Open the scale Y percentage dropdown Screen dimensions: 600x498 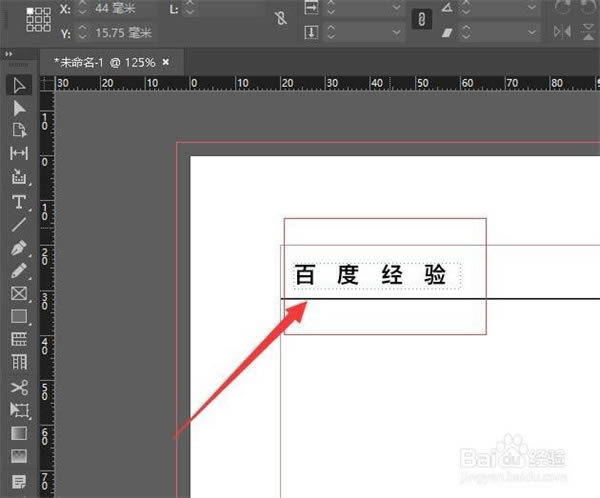(x=396, y=33)
